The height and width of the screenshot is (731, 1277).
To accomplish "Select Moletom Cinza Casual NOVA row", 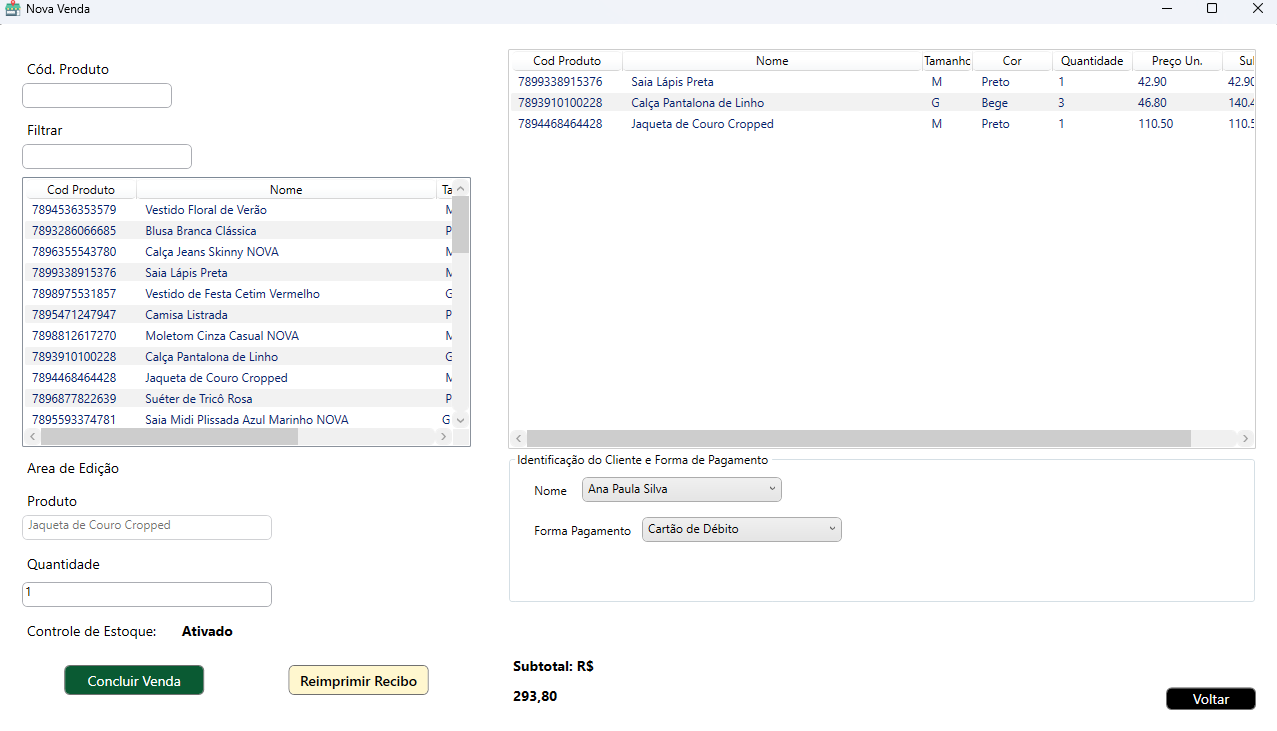I will pyautogui.click(x=238, y=336).
